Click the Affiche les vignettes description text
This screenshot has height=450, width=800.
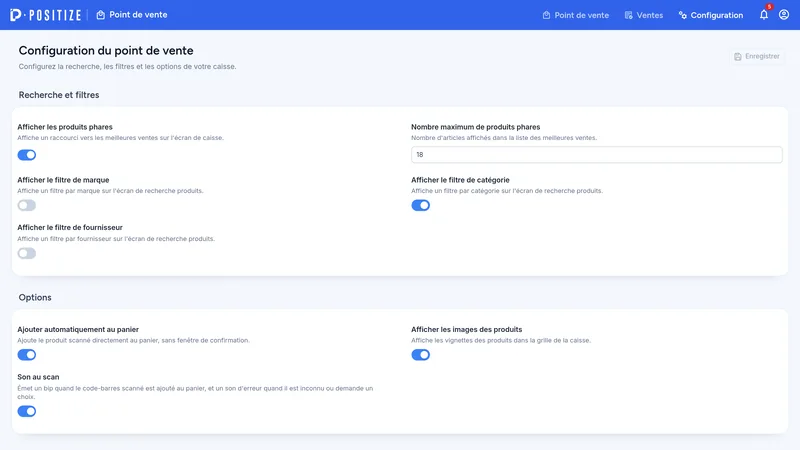[x=501, y=340]
